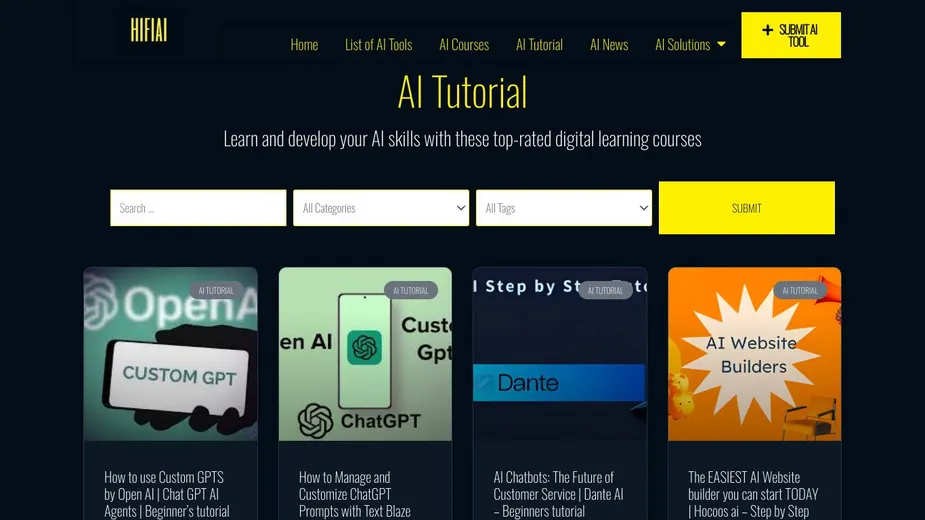Open the Home menu item
Viewport: 925px width, 520px height.
click(x=304, y=44)
